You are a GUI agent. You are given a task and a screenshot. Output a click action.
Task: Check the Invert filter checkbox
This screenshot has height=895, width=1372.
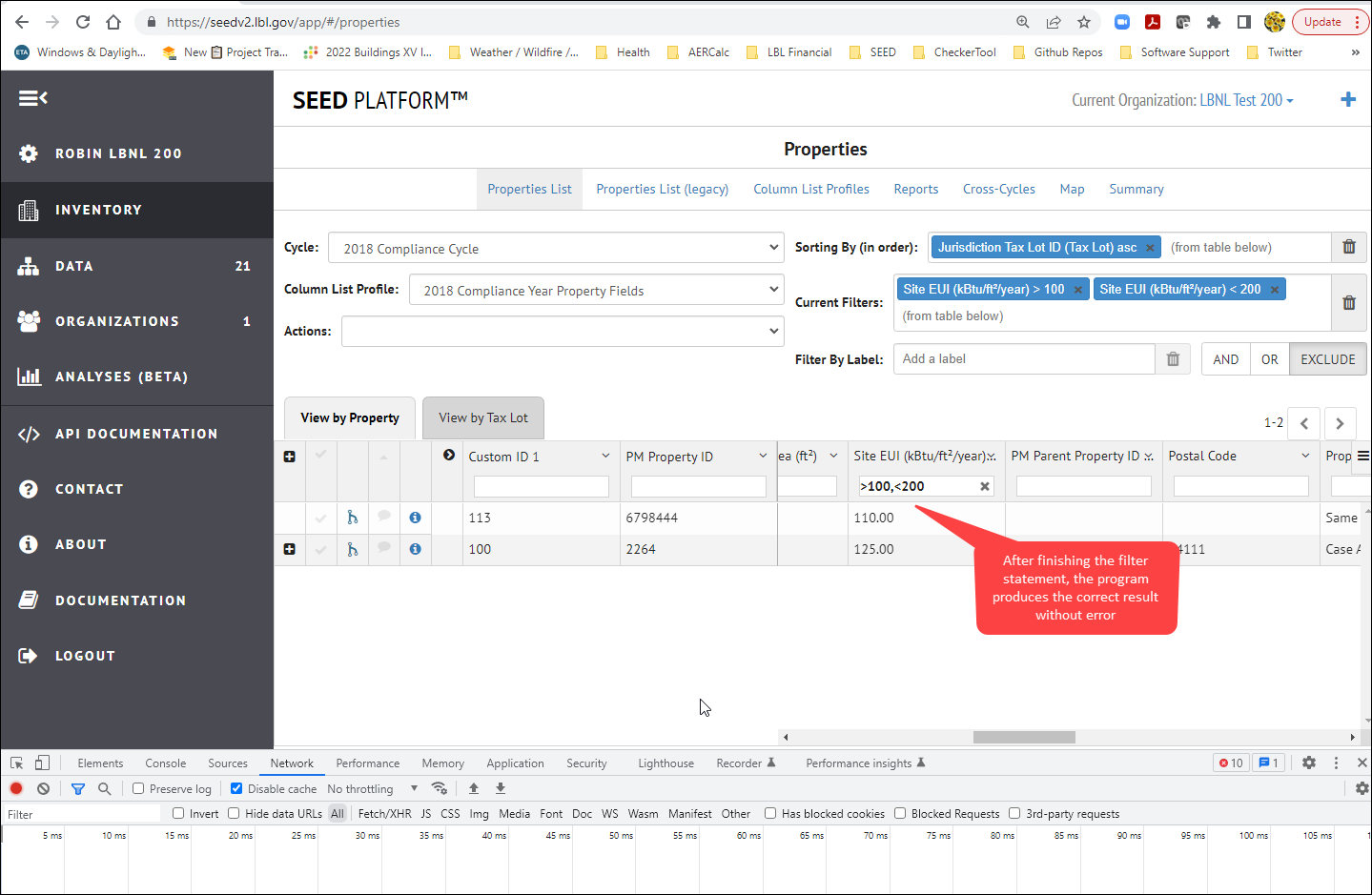click(178, 813)
